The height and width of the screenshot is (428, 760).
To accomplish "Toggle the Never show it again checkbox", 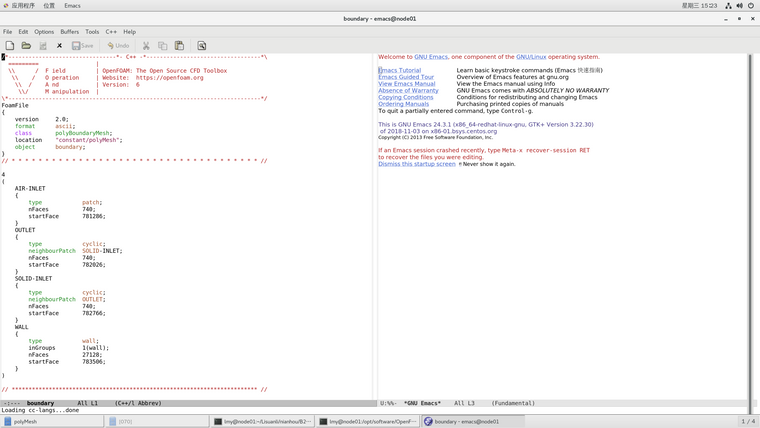I will [460, 164].
